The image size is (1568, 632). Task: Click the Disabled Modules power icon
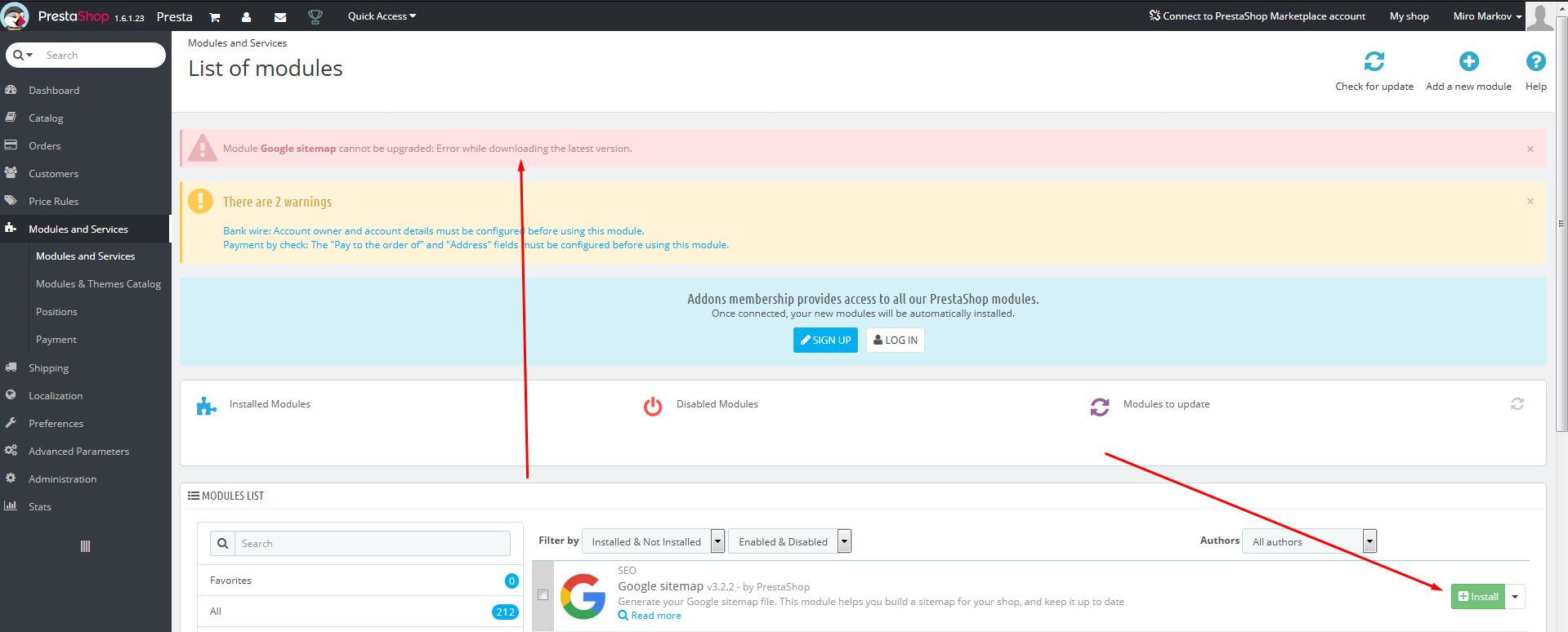point(653,406)
